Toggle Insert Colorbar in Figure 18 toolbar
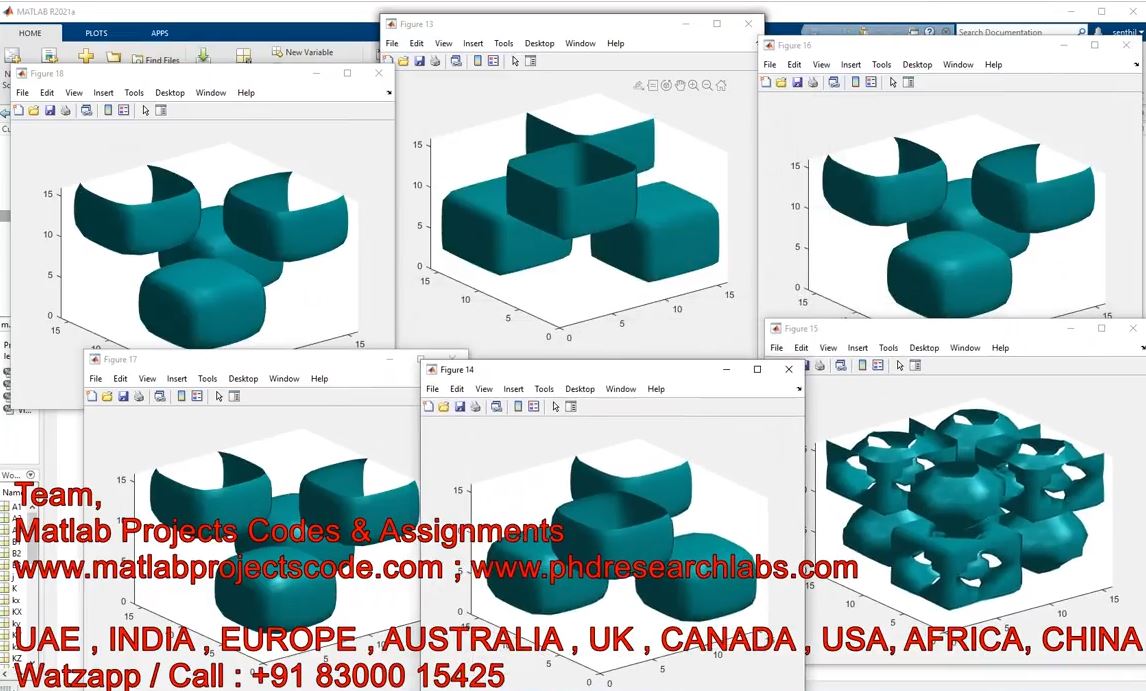Screen dimensions: 1146x691 (108, 110)
